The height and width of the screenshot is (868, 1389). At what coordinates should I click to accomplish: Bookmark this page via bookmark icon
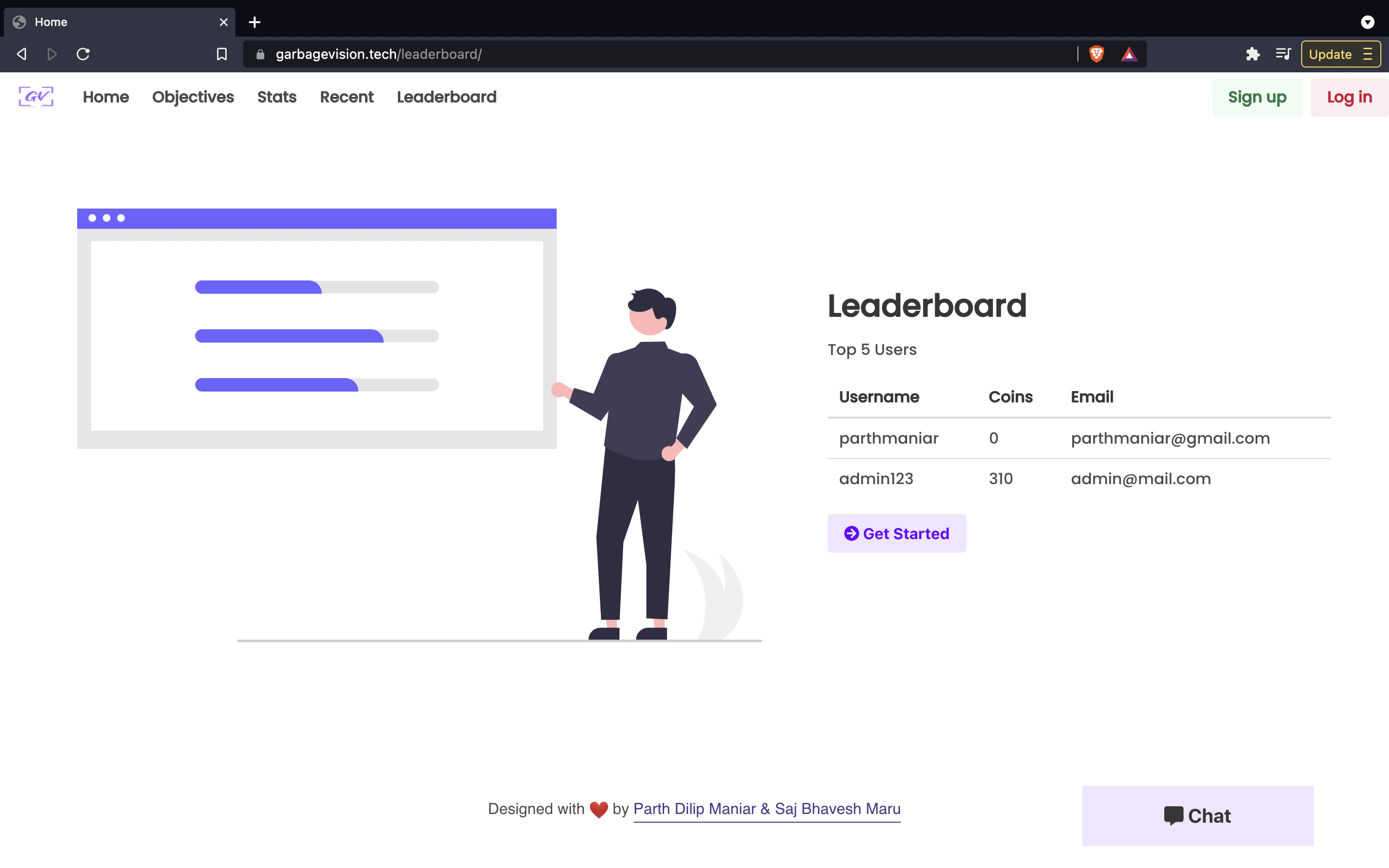221,54
